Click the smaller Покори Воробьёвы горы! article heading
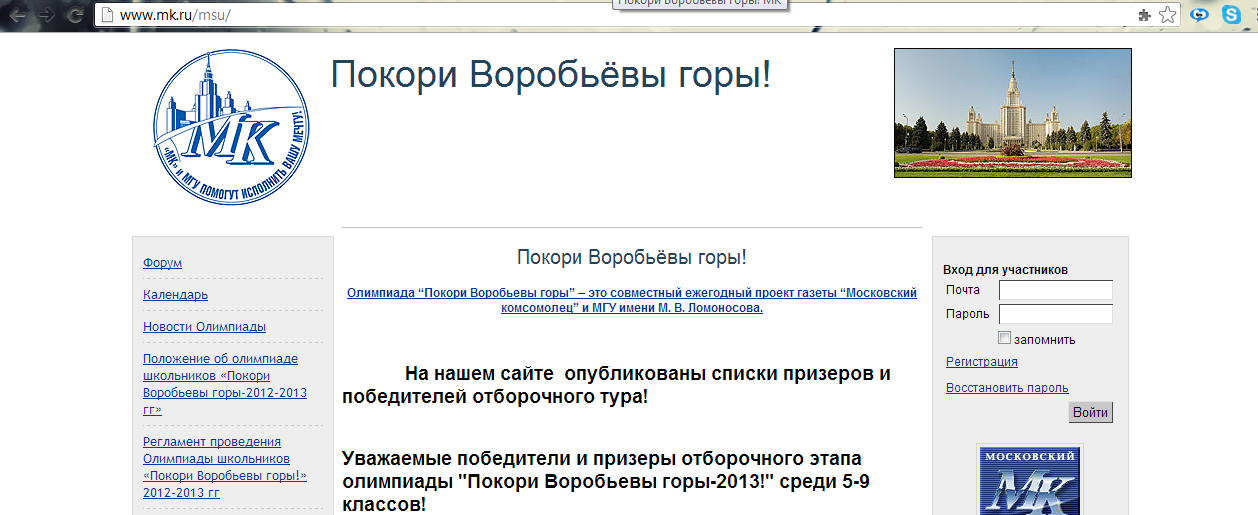Image resolution: width=1258 pixels, height=515 pixels. pos(632,257)
